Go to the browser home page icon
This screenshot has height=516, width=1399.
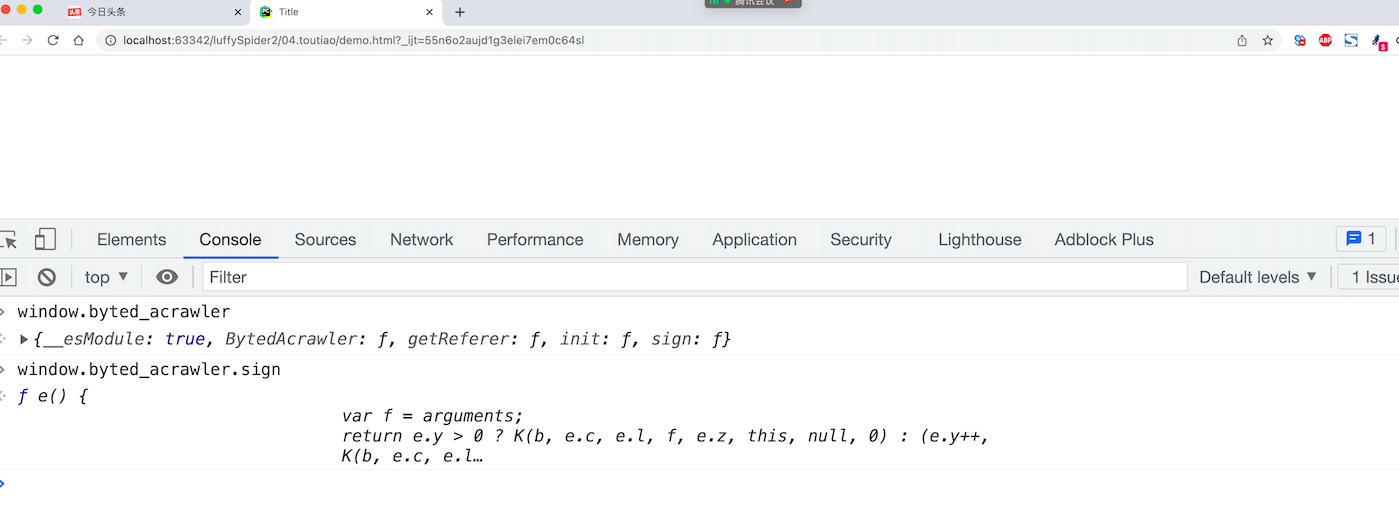pyautogui.click(x=79, y=40)
